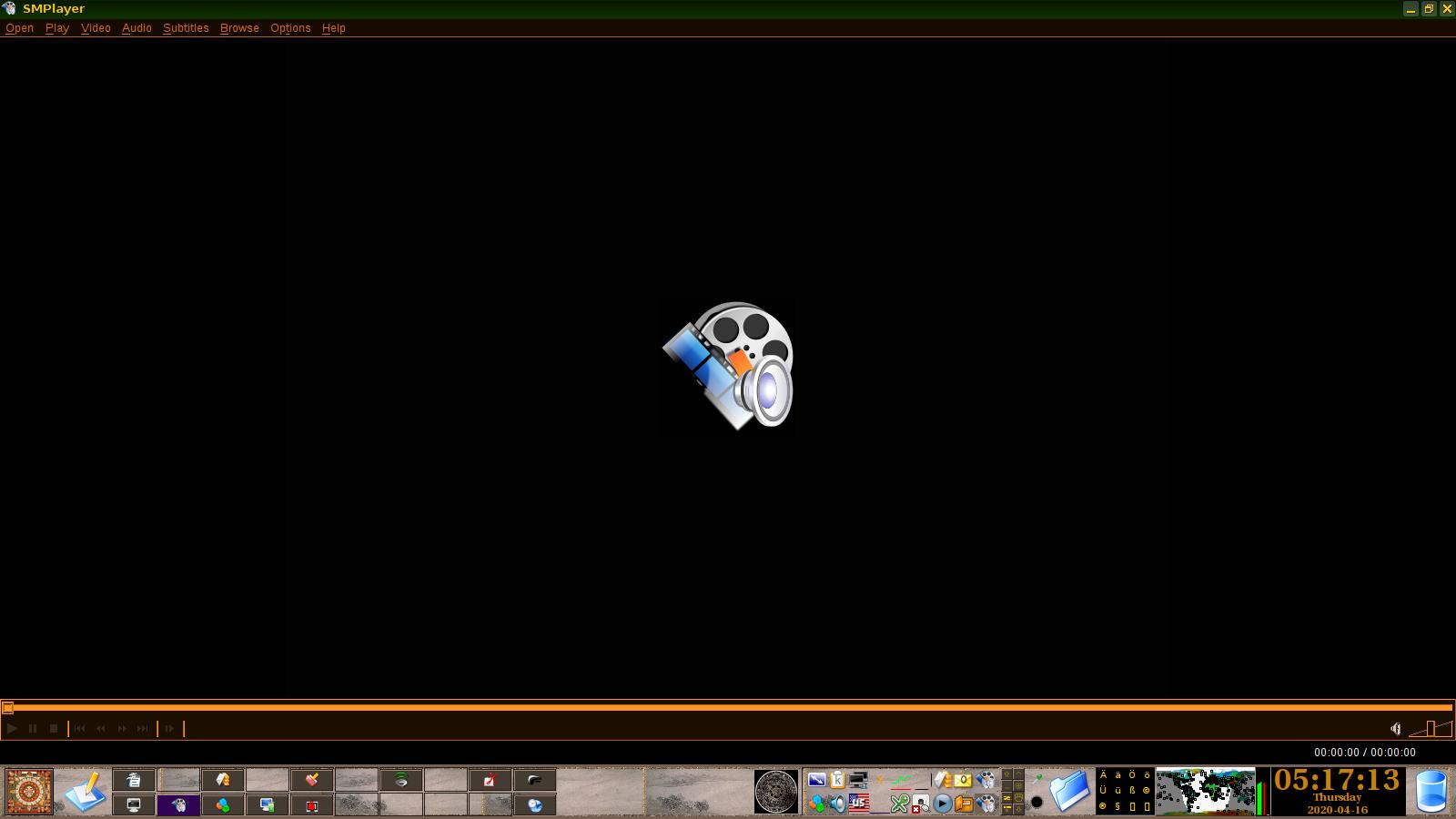Click the tray volume speaker icon
Screen dimensions: 1456x819
(x=837, y=804)
